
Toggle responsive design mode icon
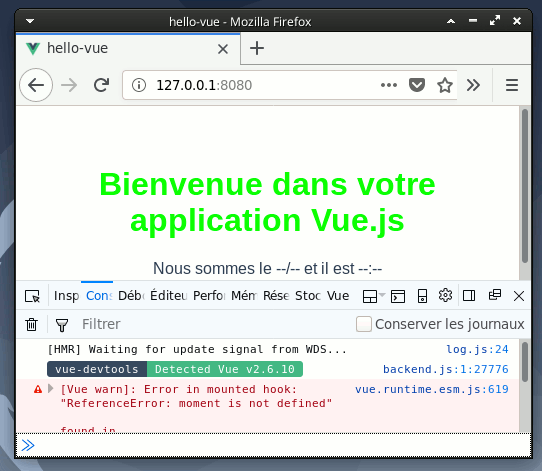(x=422, y=296)
